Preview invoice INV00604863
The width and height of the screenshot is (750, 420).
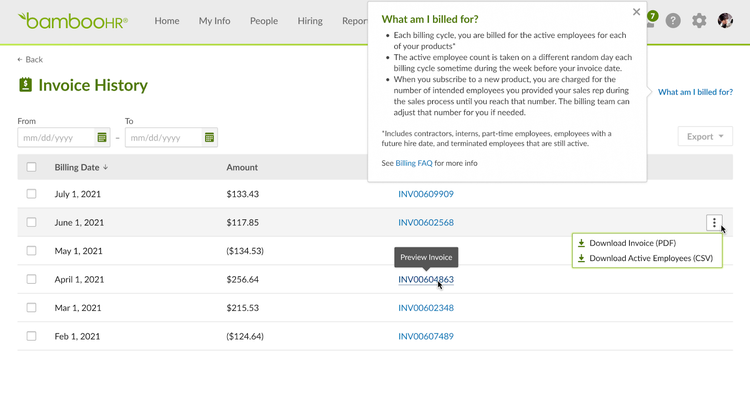tap(426, 279)
